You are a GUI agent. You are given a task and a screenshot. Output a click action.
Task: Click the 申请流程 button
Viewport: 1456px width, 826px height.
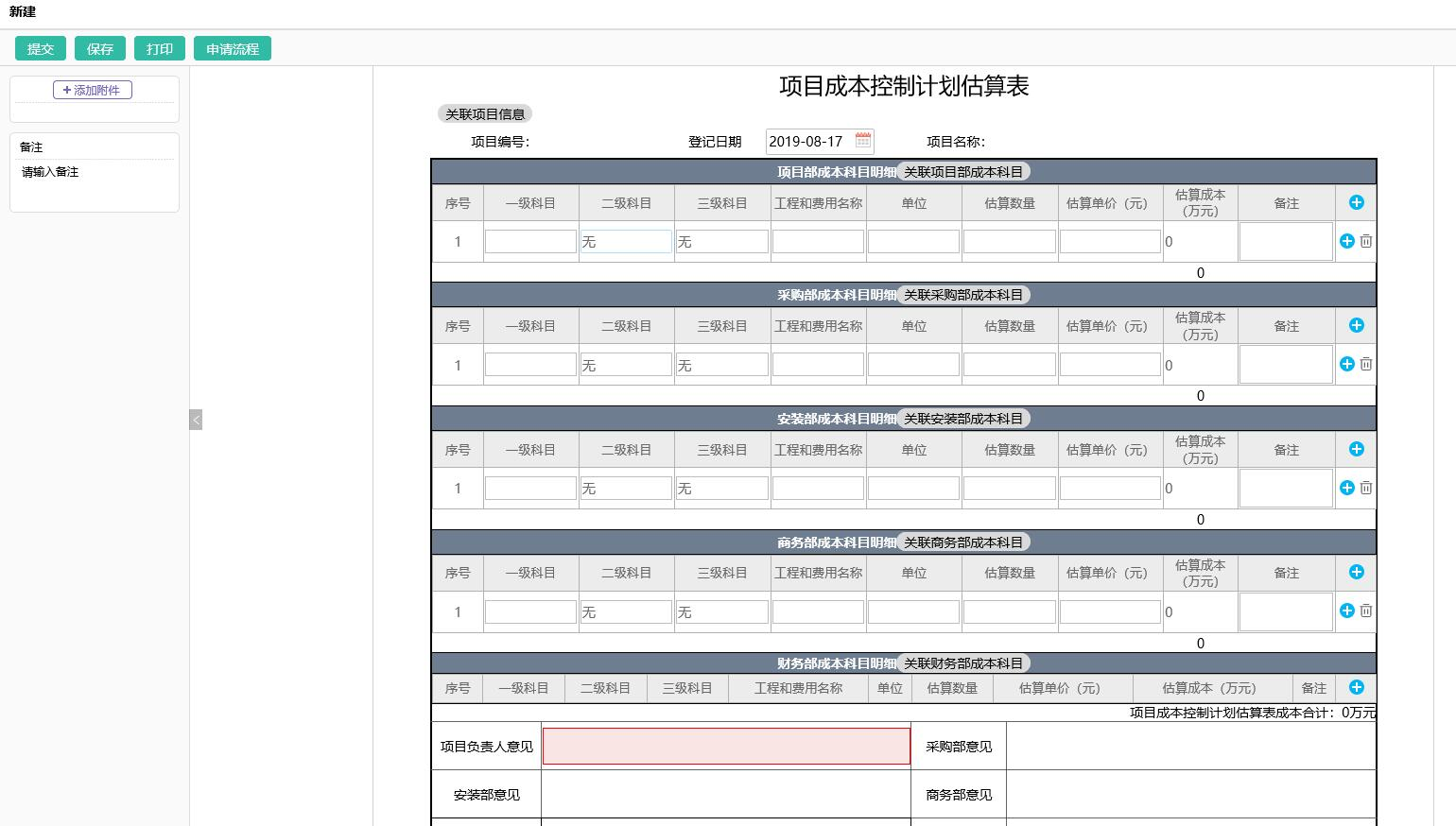click(x=233, y=48)
